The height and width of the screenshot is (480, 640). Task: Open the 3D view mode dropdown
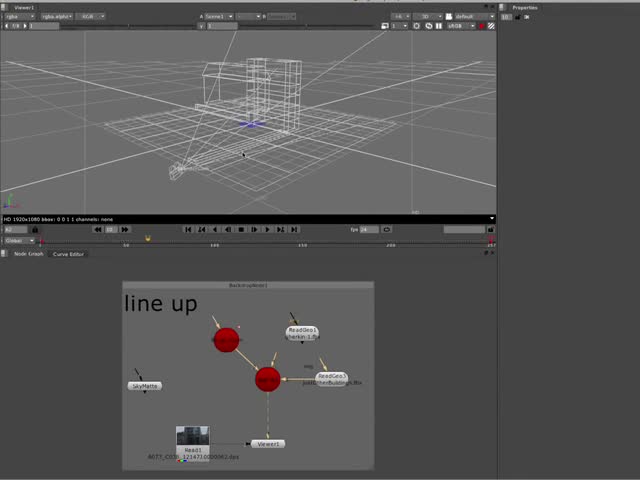pos(428,16)
